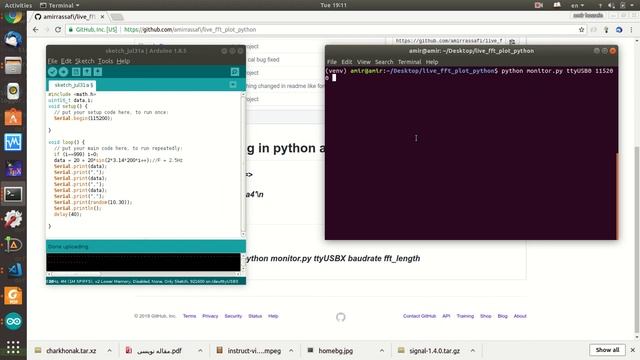640x360 pixels.
Task: Click the Chrome address bar URL
Action: 190,30
